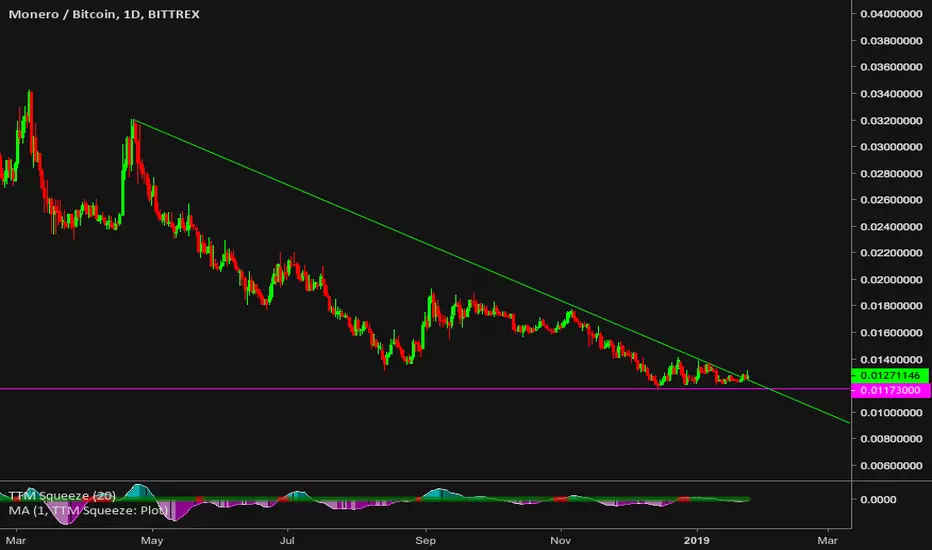Viewport: 932px width, 550px height.
Task: Click the Monero / Bitcoin, 1D, BITTREX chart title
Action: (x=104, y=14)
